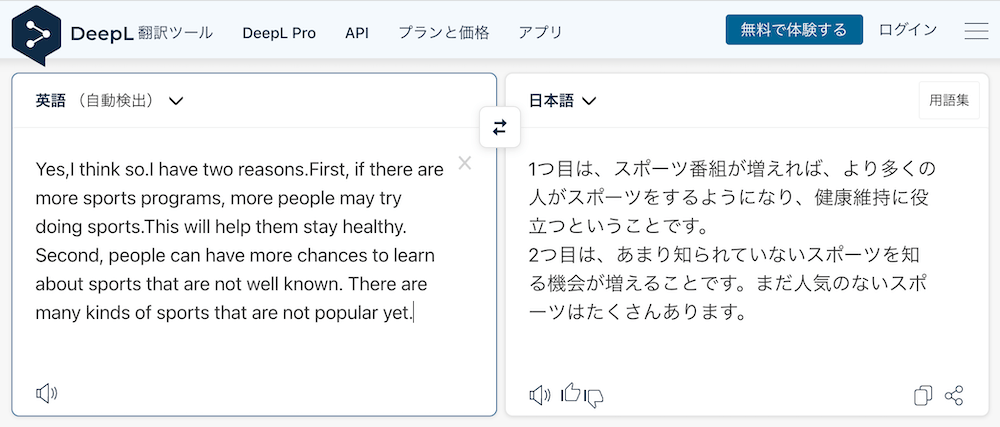Screen dimensions: 1000x427
Task: Click the DeepL hexagon logo icon
Action: [x=37, y=32]
